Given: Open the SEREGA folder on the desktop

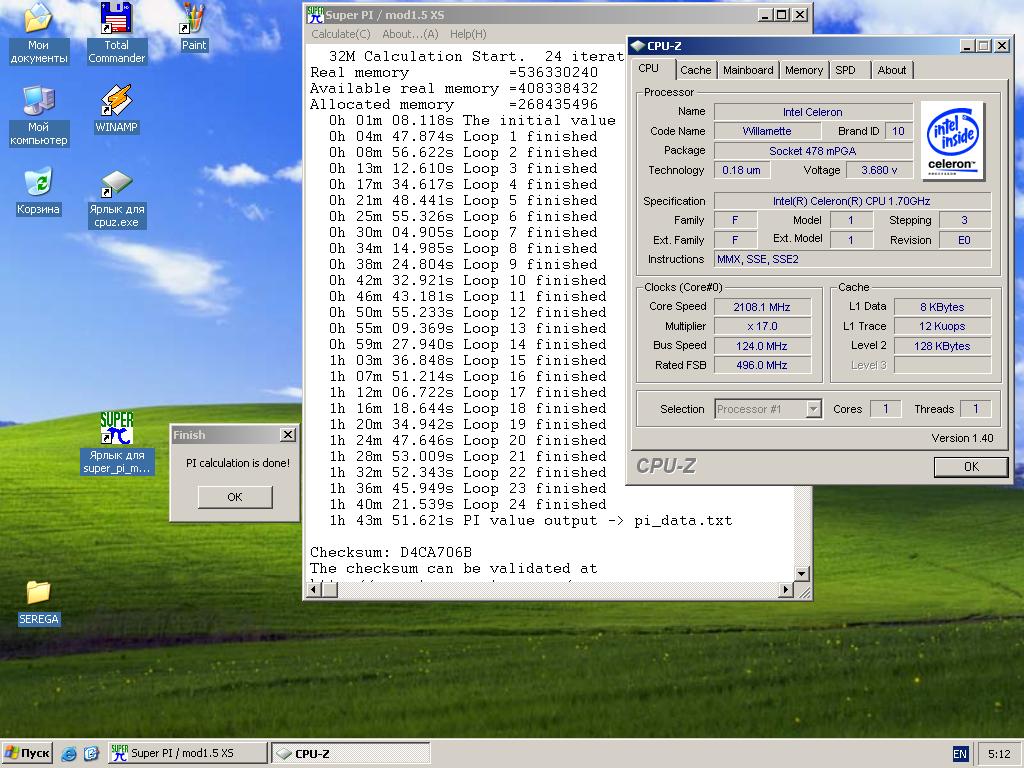Looking at the screenshot, I should pyautogui.click(x=39, y=603).
